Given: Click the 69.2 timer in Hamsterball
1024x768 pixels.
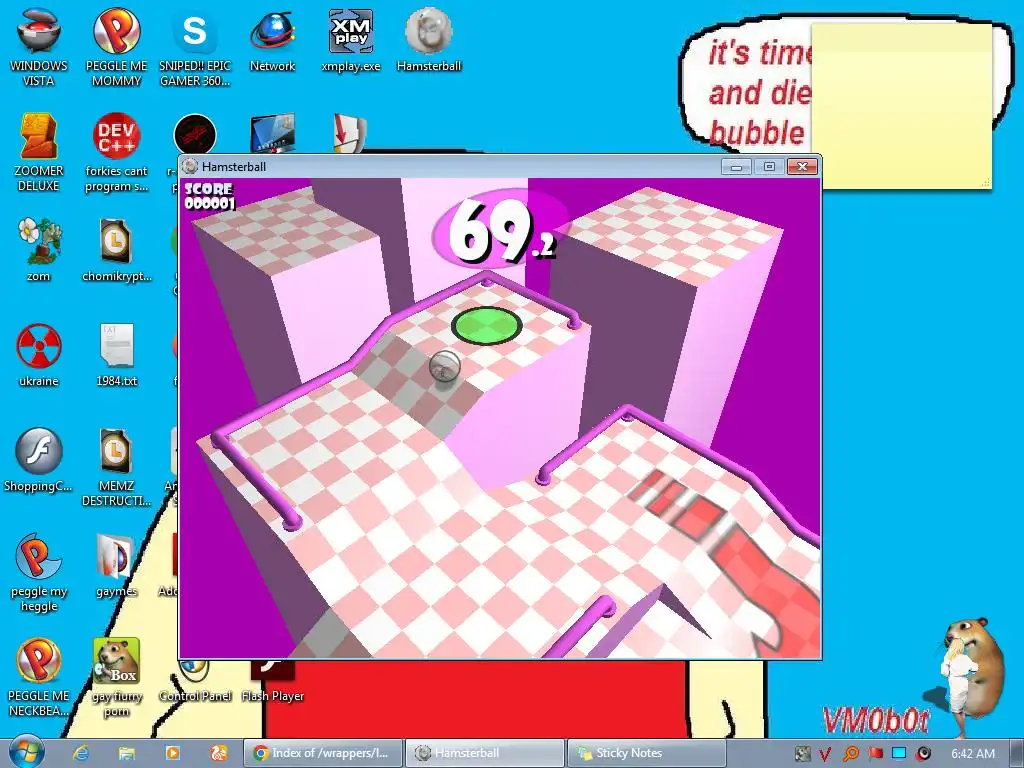Looking at the screenshot, I should 500,231.
